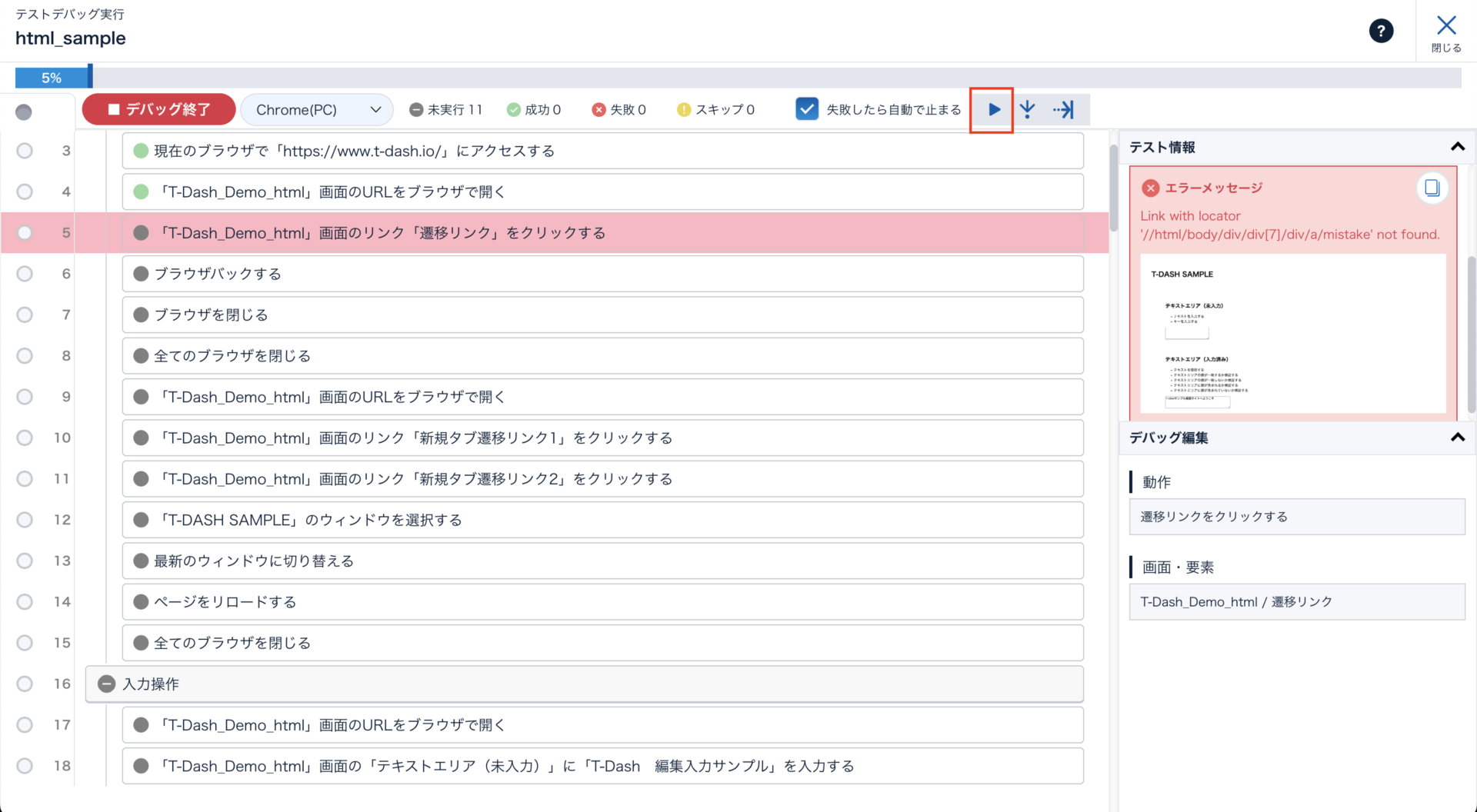Click the 動作 field 遷移リンクをクリックする
The height and width of the screenshot is (812, 1477).
1296,517
